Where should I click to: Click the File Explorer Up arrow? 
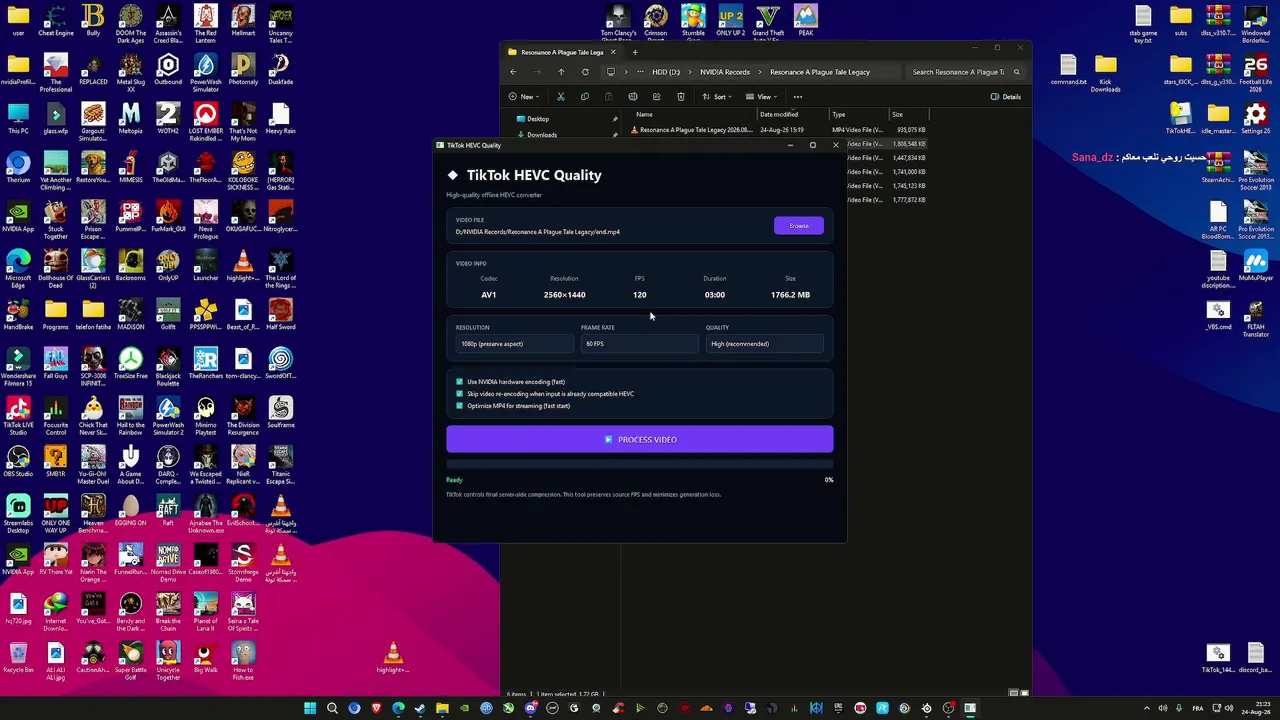click(561, 72)
